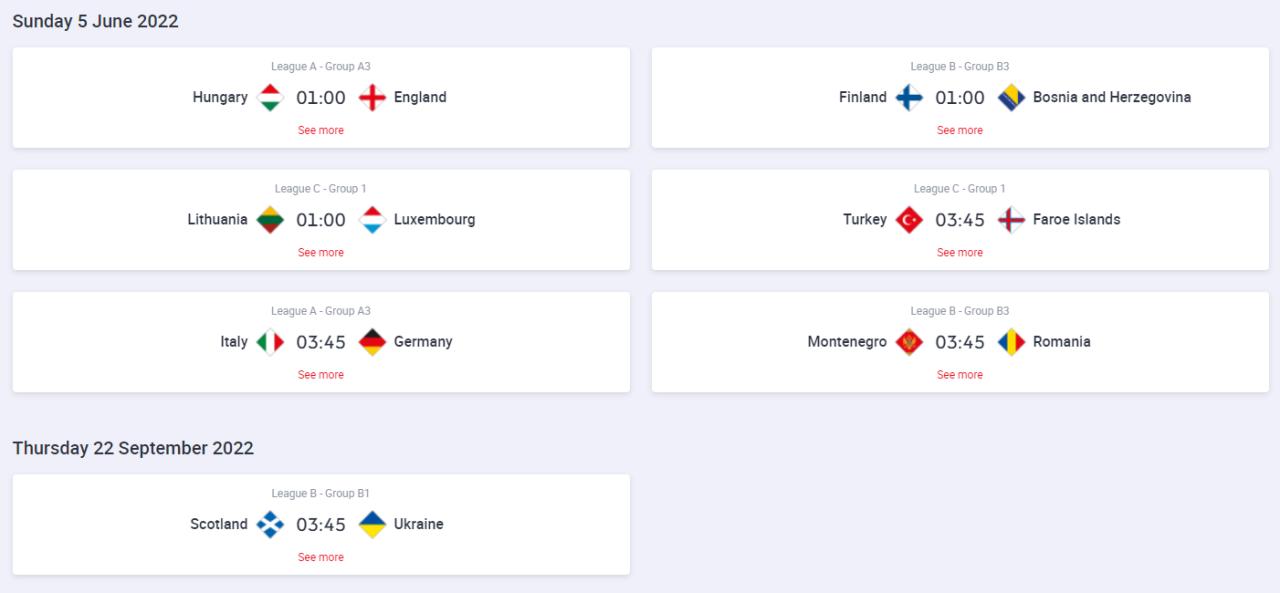
Task: Open See more for Montenegro vs Romania
Action: (960, 374)
